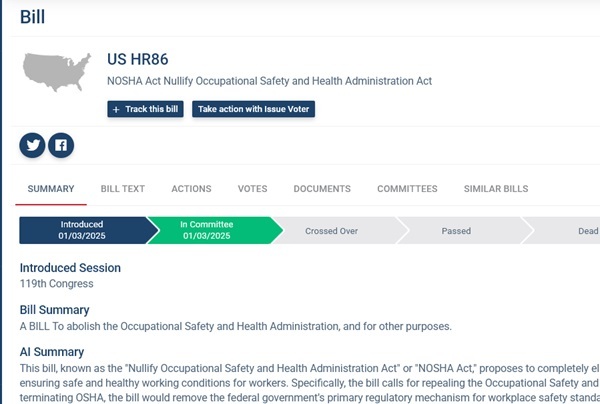View the Votes tab

[252, 189]
